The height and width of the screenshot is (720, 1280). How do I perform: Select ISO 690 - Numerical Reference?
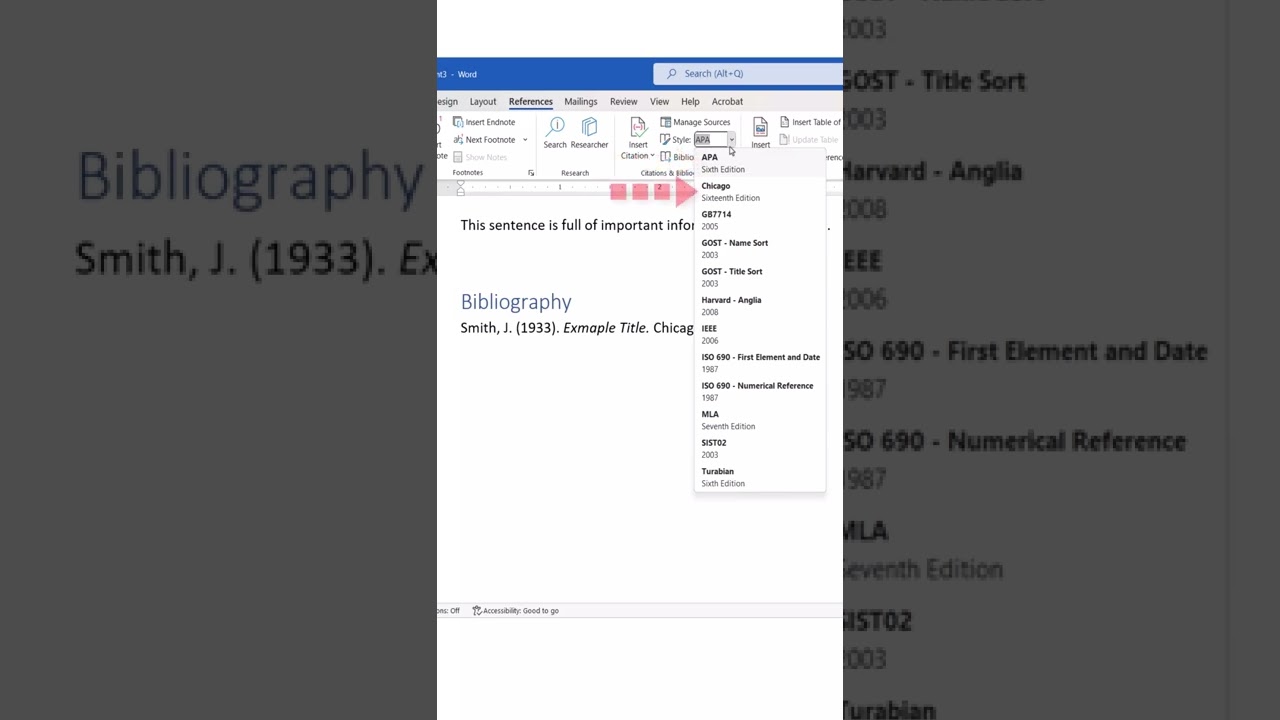[760, 391]
